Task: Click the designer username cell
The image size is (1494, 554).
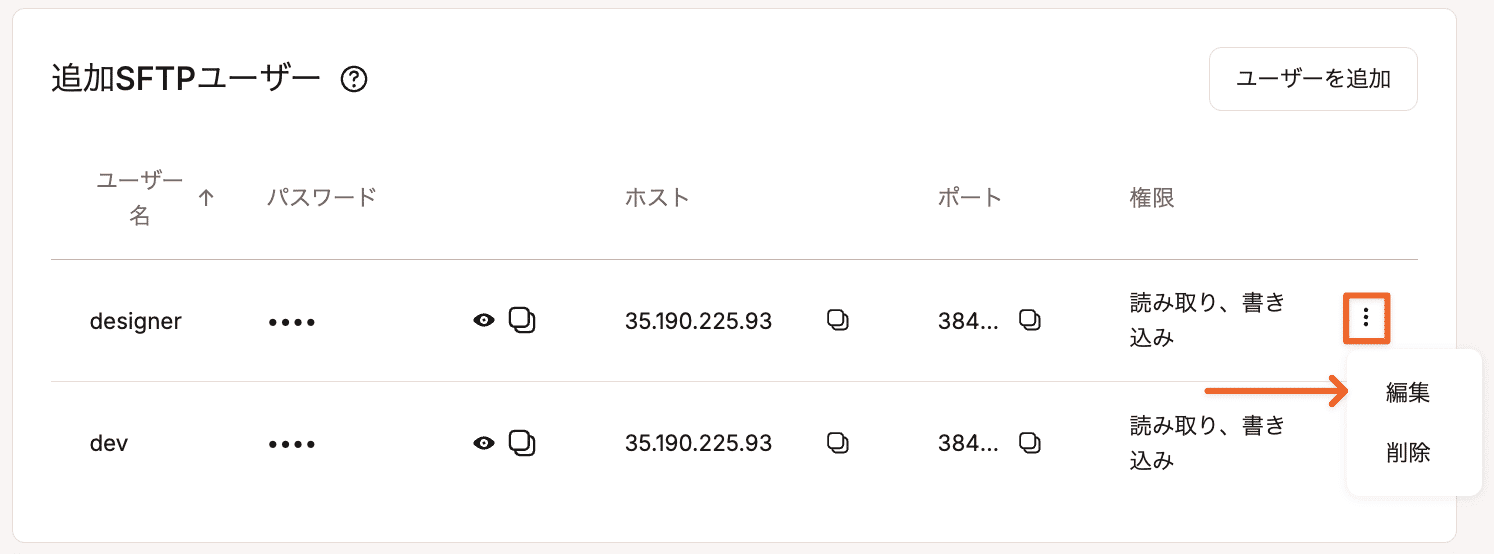Action: (x=136, y=321)
